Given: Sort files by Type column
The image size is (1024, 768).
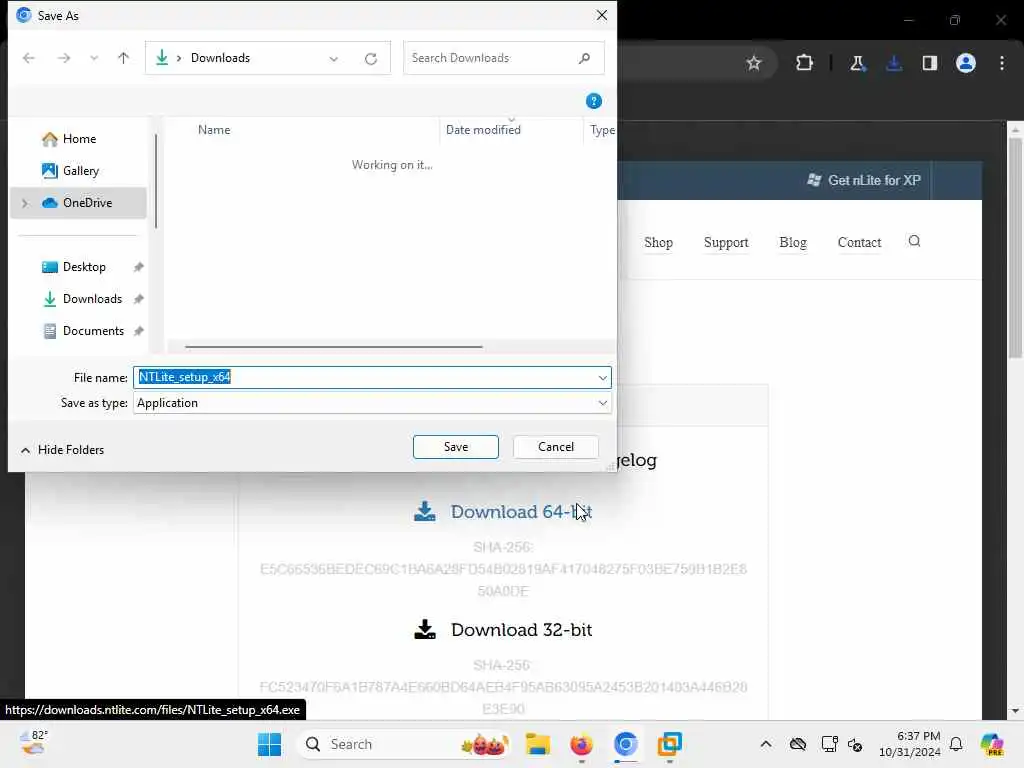Looking at the screenshot, I should (x=601, y=130).
